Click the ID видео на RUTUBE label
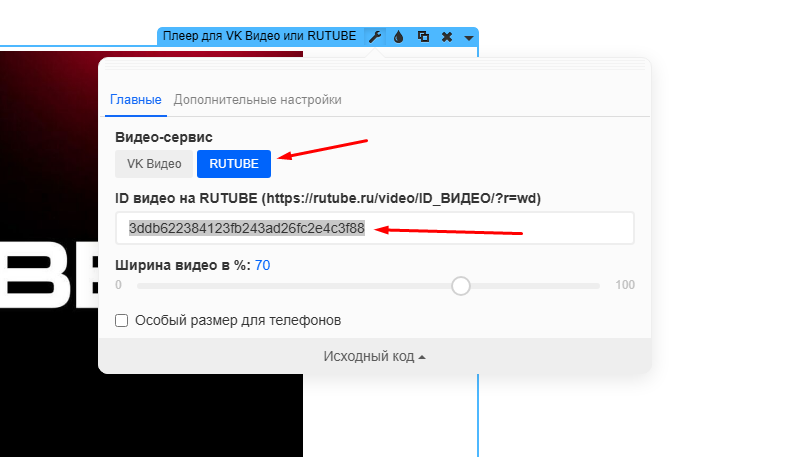 coord(328,198)
